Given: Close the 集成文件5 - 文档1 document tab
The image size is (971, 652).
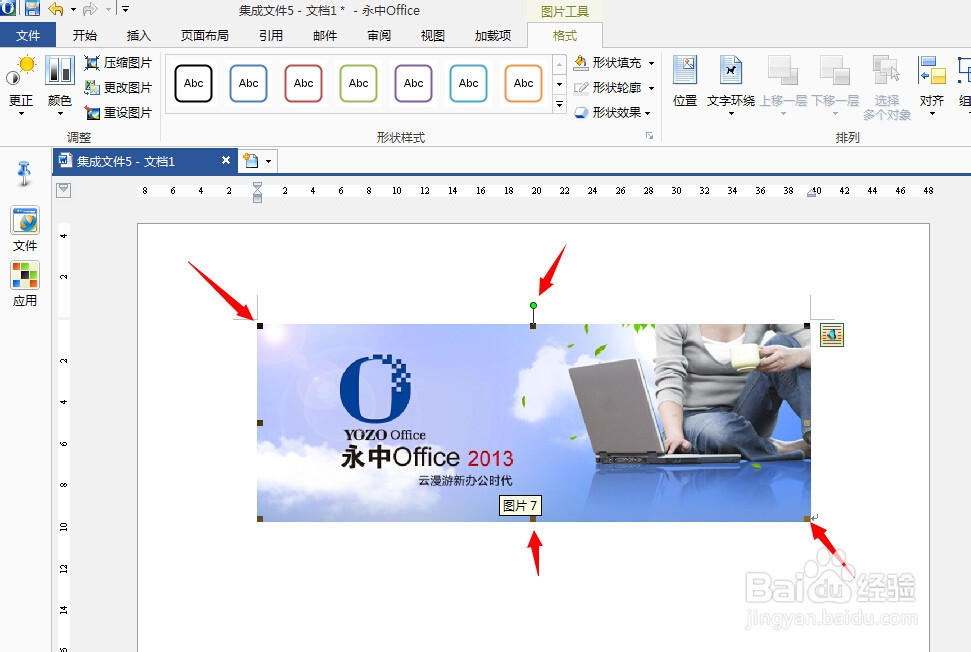Looking at the screenshot, I should [226, 160].
